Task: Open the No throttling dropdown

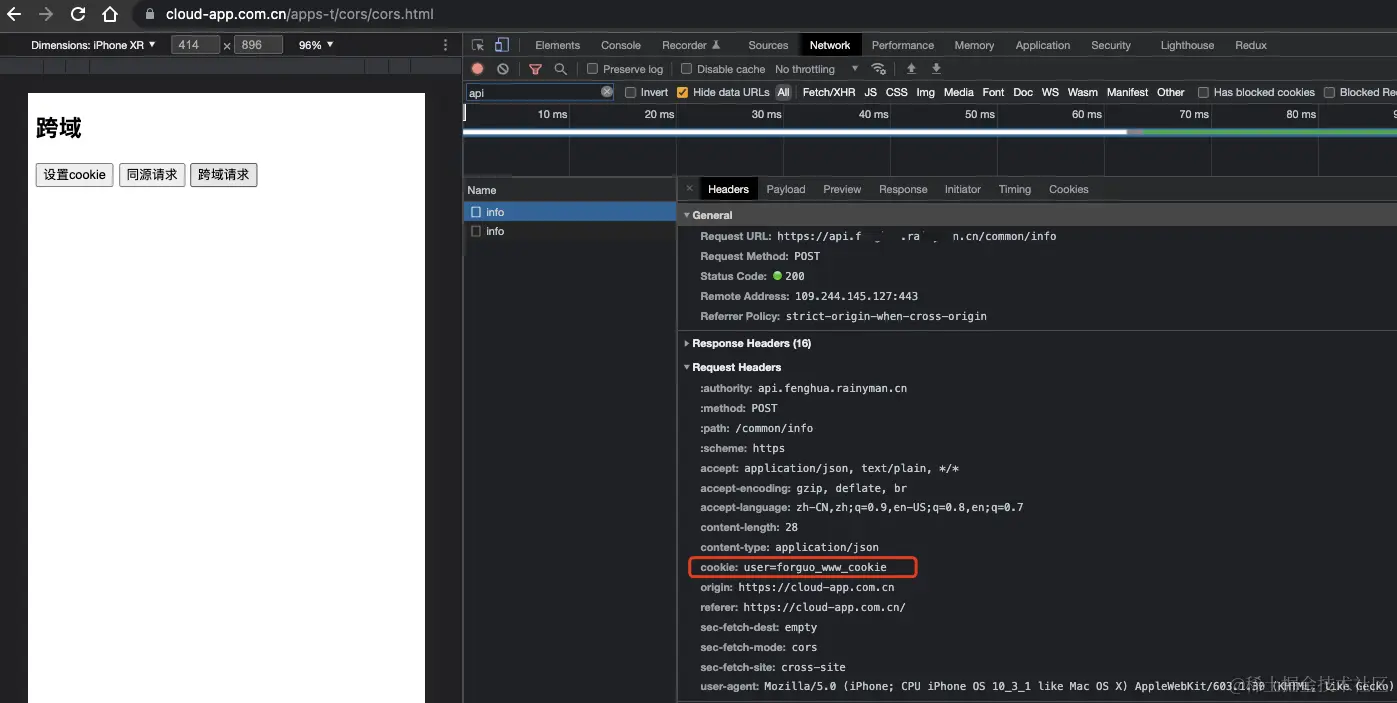Action: [x=816, y=69]
